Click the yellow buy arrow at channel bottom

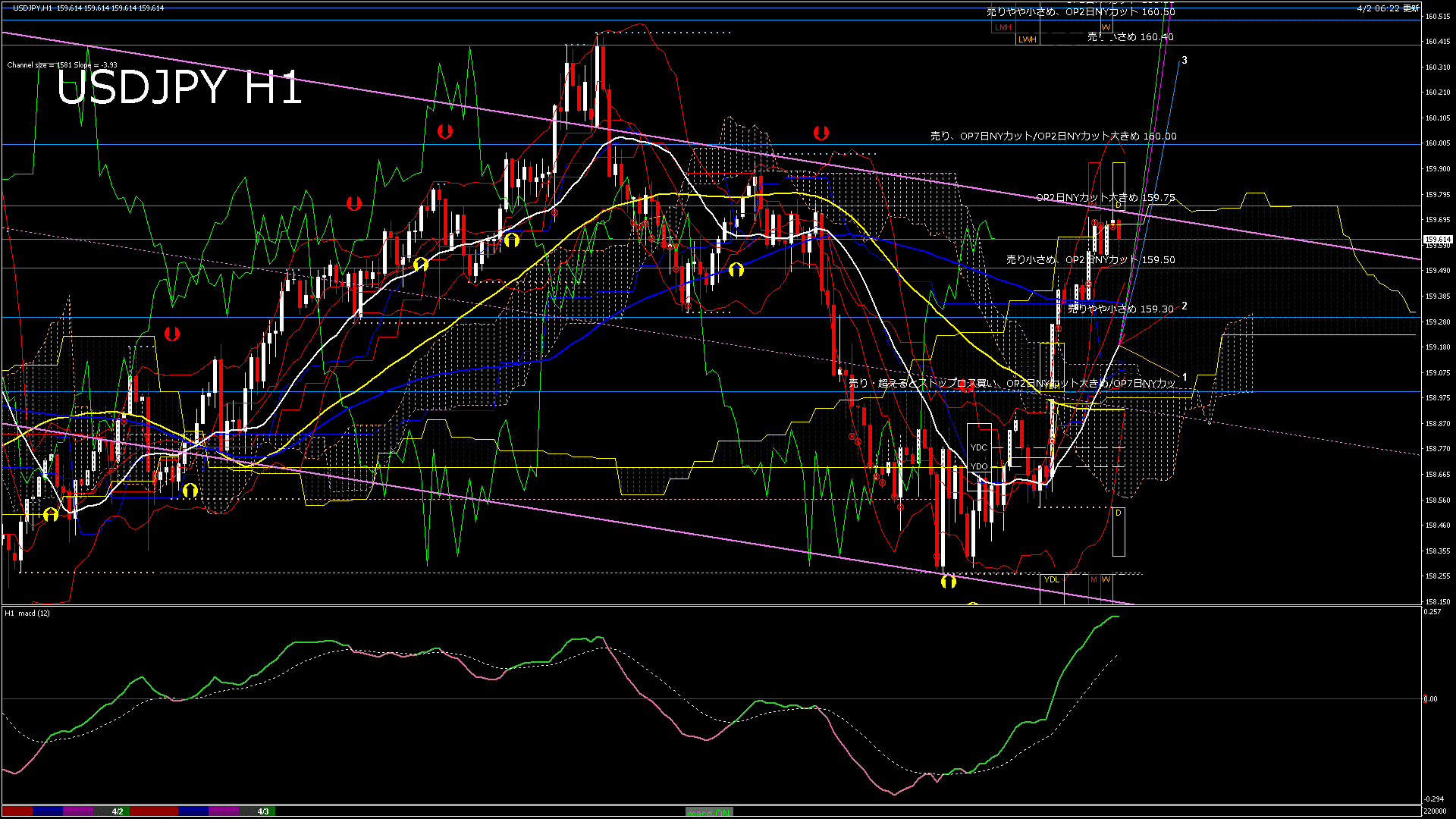[x=948, y=582]
